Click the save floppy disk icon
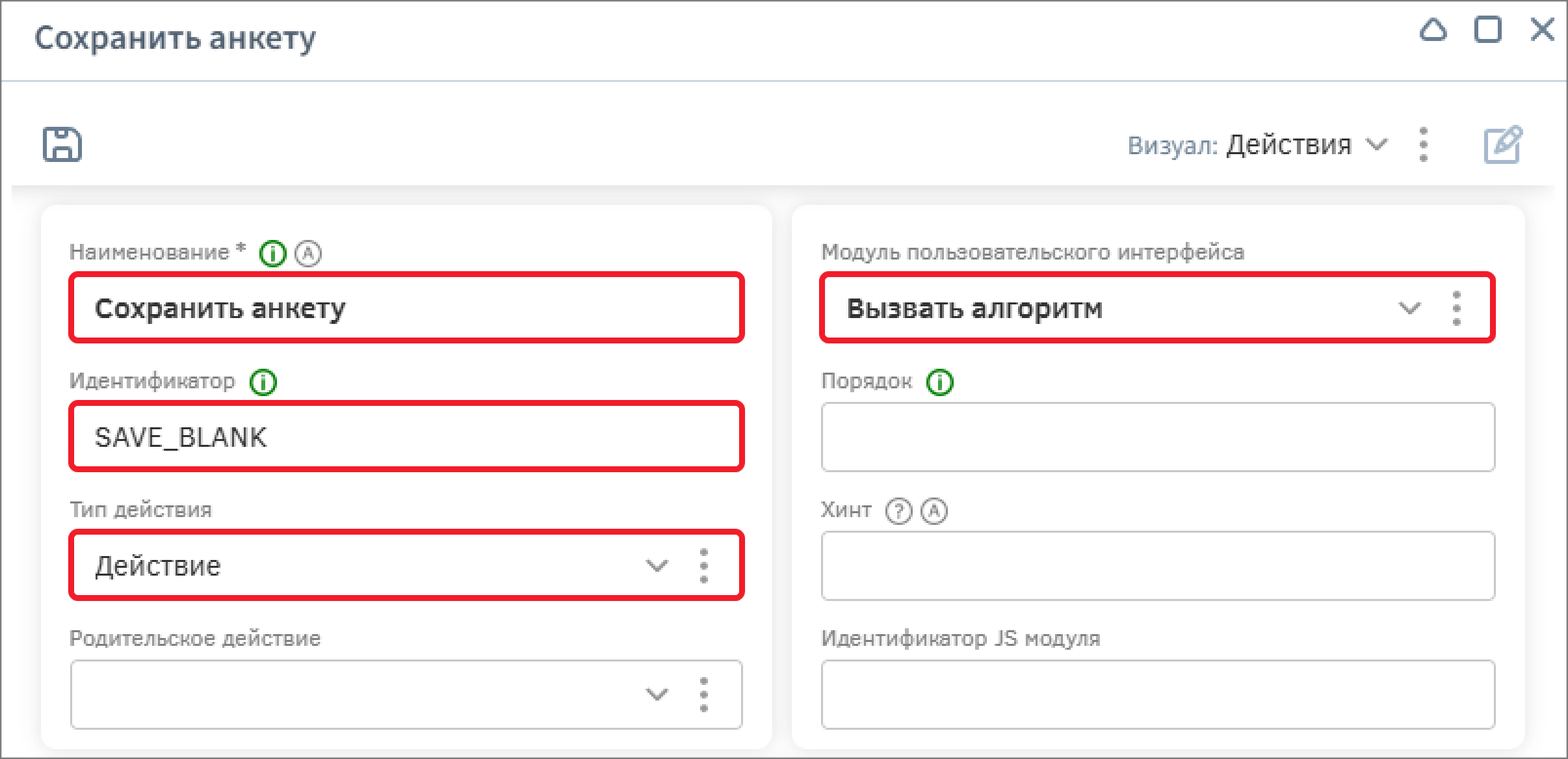The height and width of the screenshot is (759, 1568). click(x=62, y=144)
